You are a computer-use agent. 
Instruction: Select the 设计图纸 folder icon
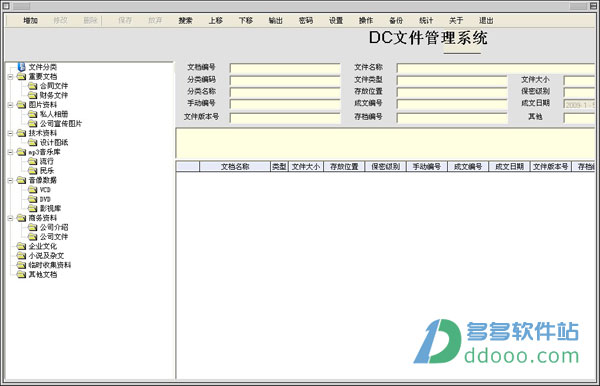33,142
